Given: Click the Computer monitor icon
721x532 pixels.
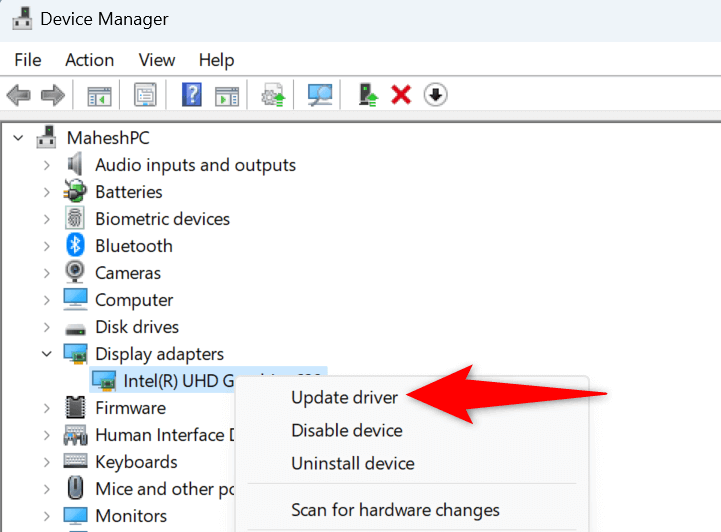Looking at the screenshot, I should coord(75,299).
